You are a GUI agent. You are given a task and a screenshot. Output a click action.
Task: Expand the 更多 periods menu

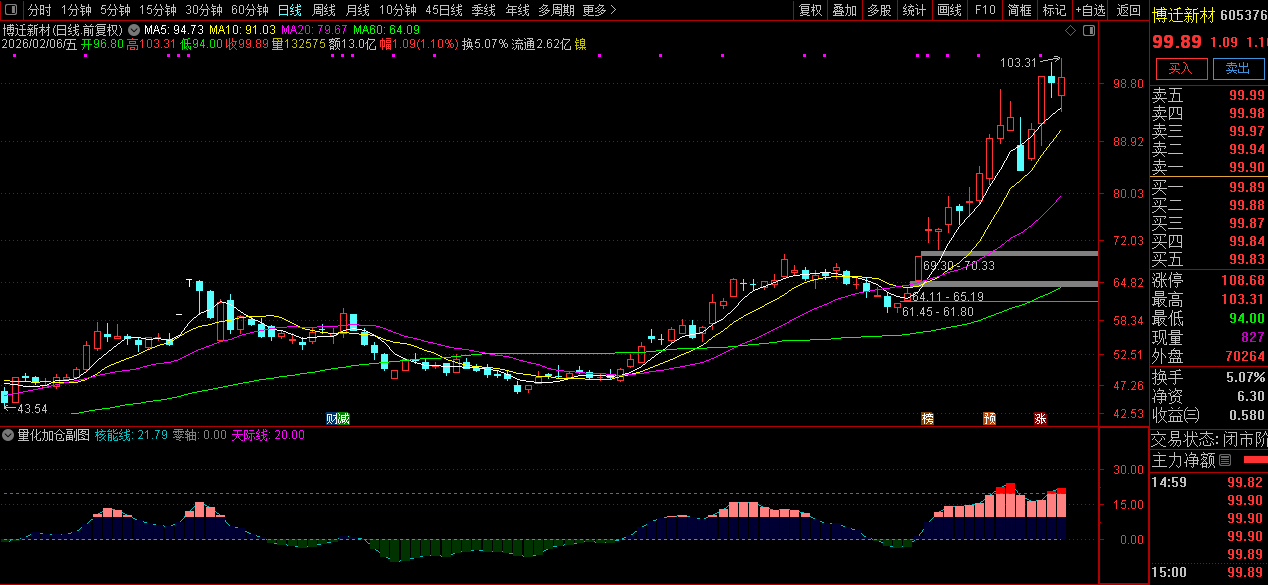coord(599,10)
